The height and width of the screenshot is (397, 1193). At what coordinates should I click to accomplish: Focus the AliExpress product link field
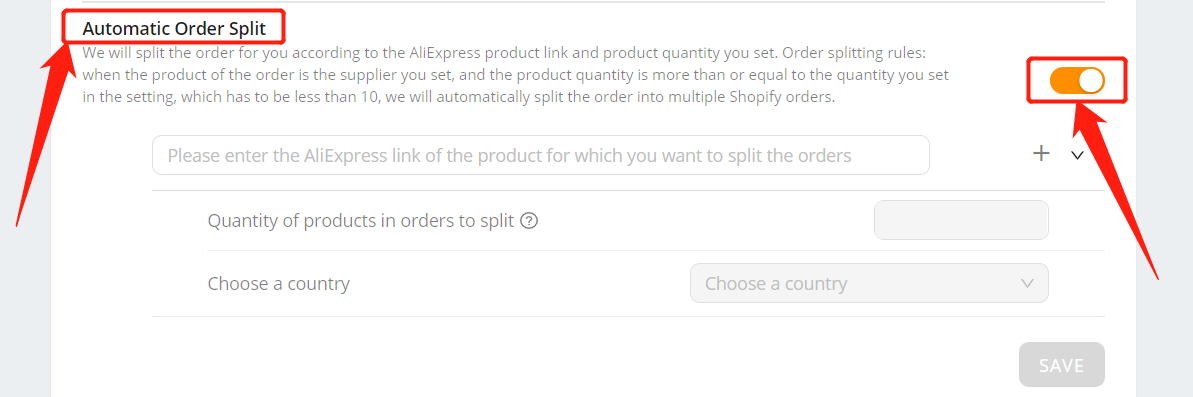coord(540,155)
